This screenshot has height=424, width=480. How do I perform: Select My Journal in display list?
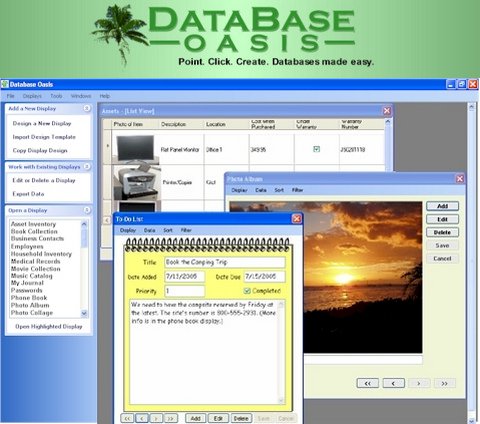tap(27, 283)
